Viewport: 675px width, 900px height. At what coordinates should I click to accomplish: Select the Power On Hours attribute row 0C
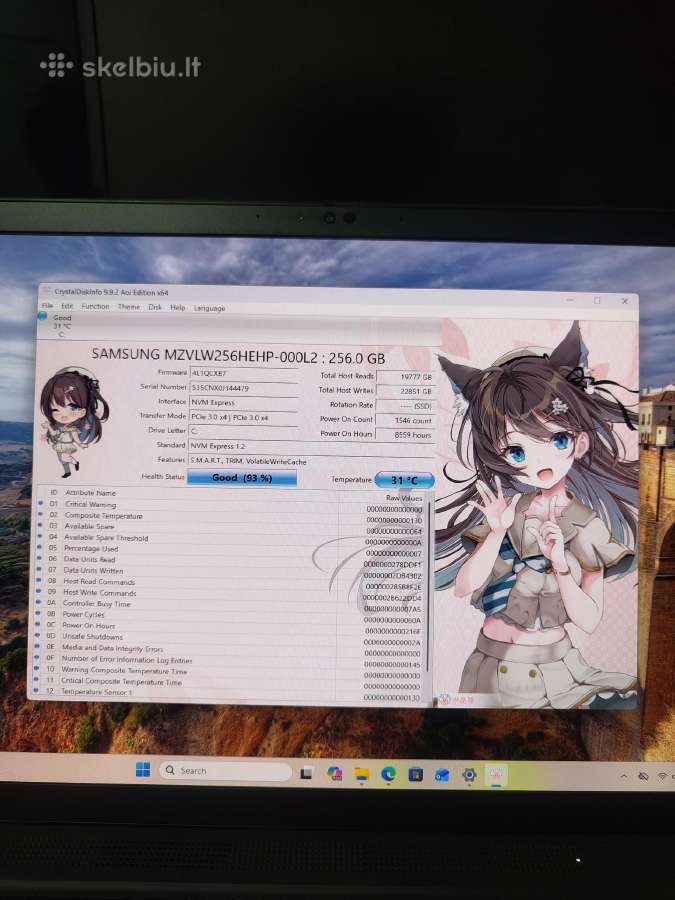click(231, 627)
